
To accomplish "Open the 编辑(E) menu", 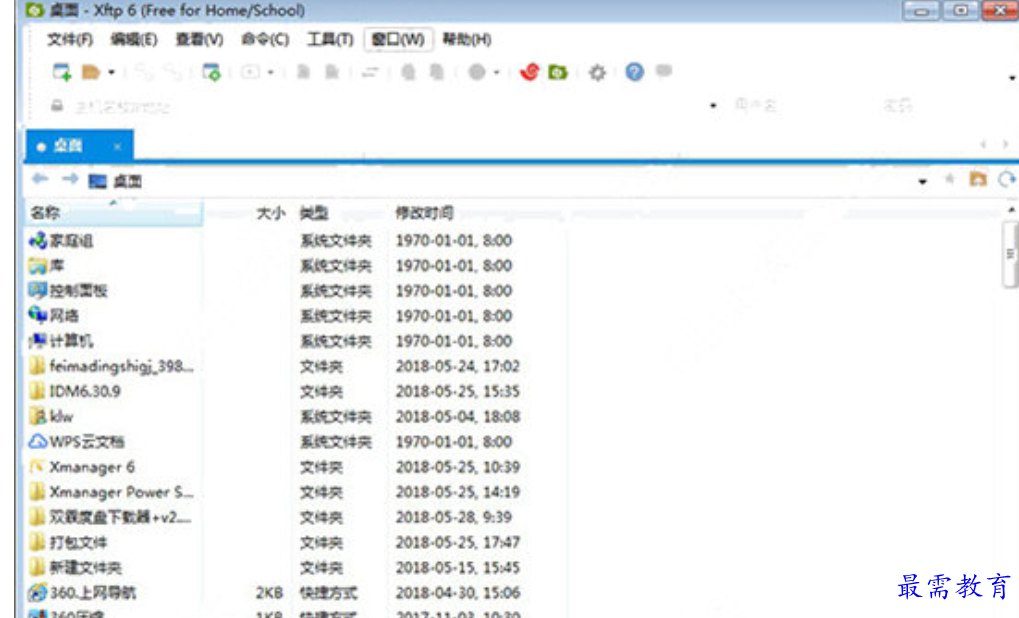I will pyautogui.click(x=134, y=40).
